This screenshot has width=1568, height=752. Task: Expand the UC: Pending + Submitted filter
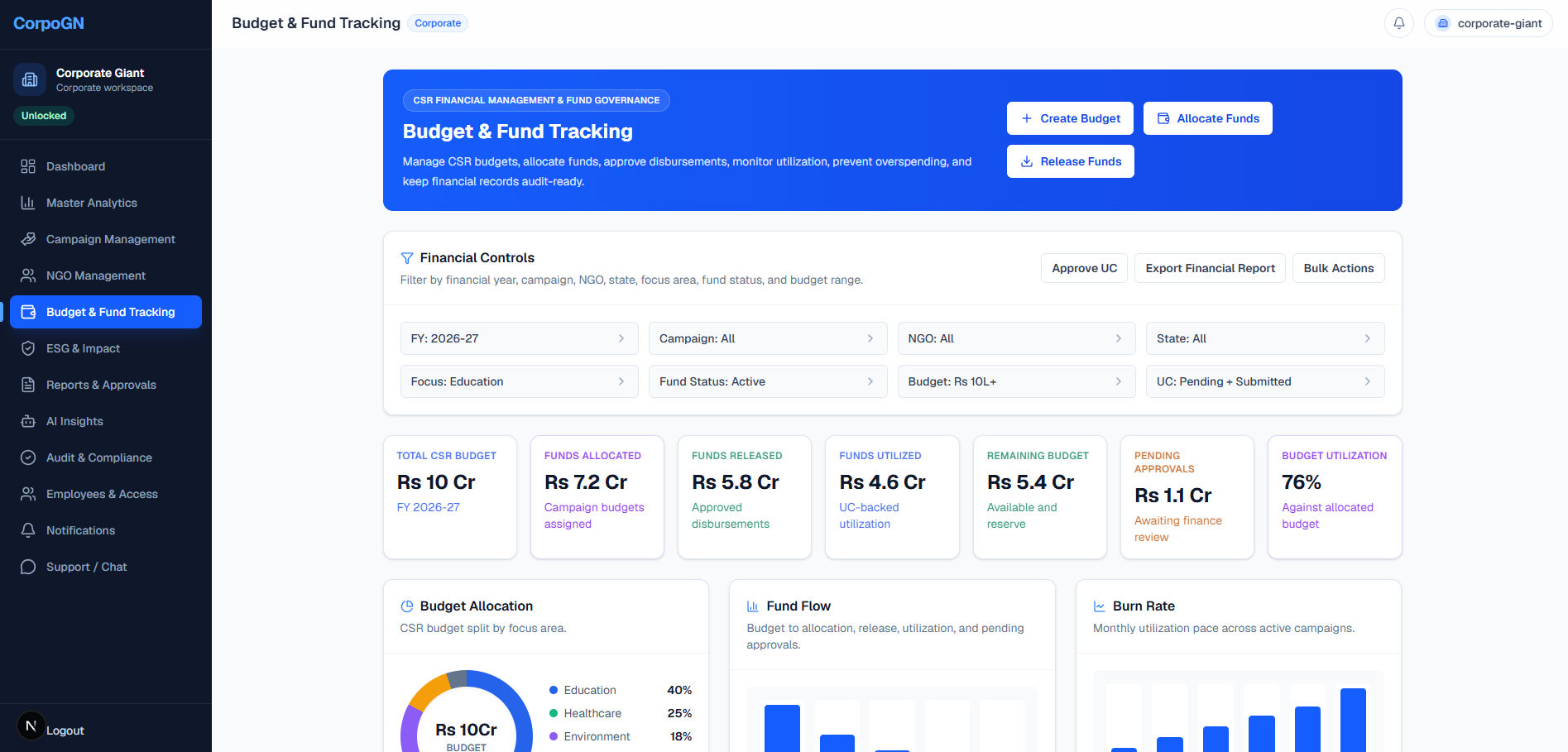[x=1265, y=381]
